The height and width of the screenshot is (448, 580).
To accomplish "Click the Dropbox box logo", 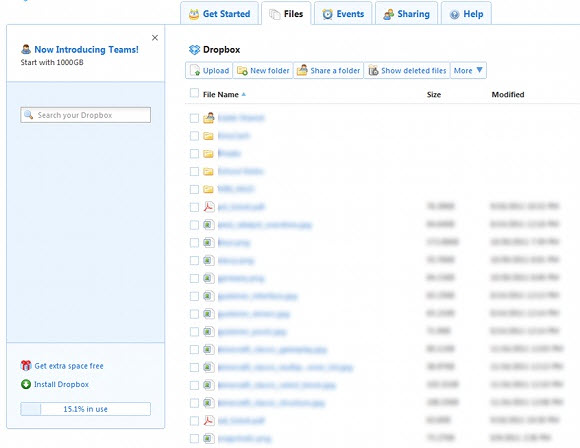I will (x=194, y=50).
